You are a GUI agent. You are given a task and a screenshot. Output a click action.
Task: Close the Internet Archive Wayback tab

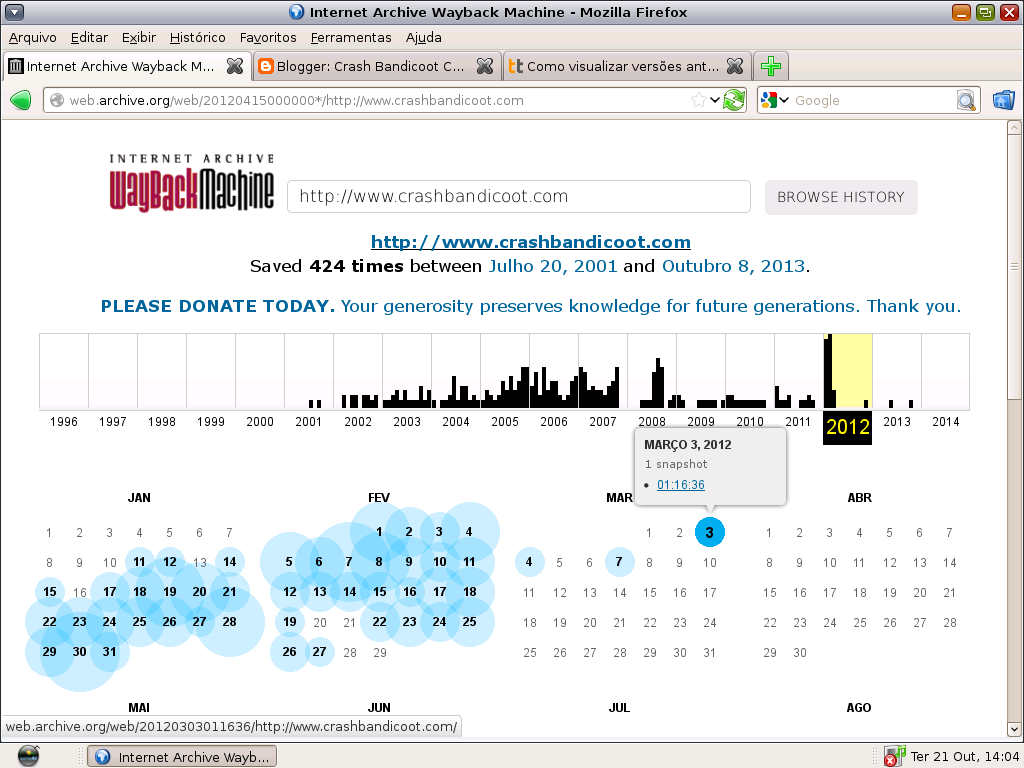pos(234,66)
